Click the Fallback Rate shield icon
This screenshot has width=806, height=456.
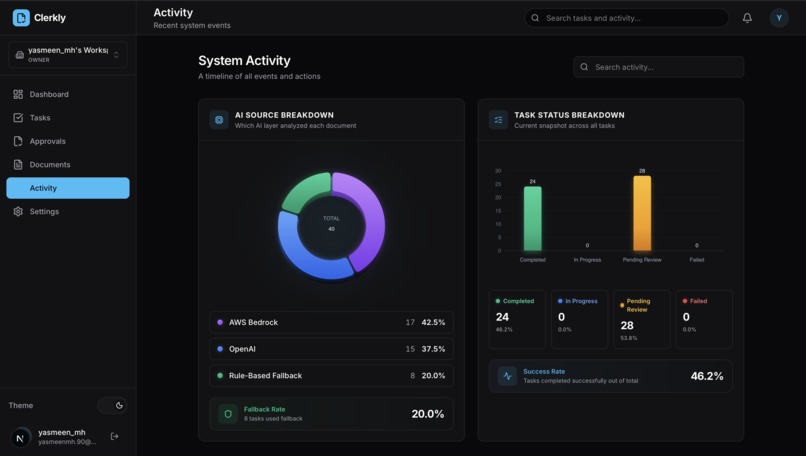tap(228, 414)
